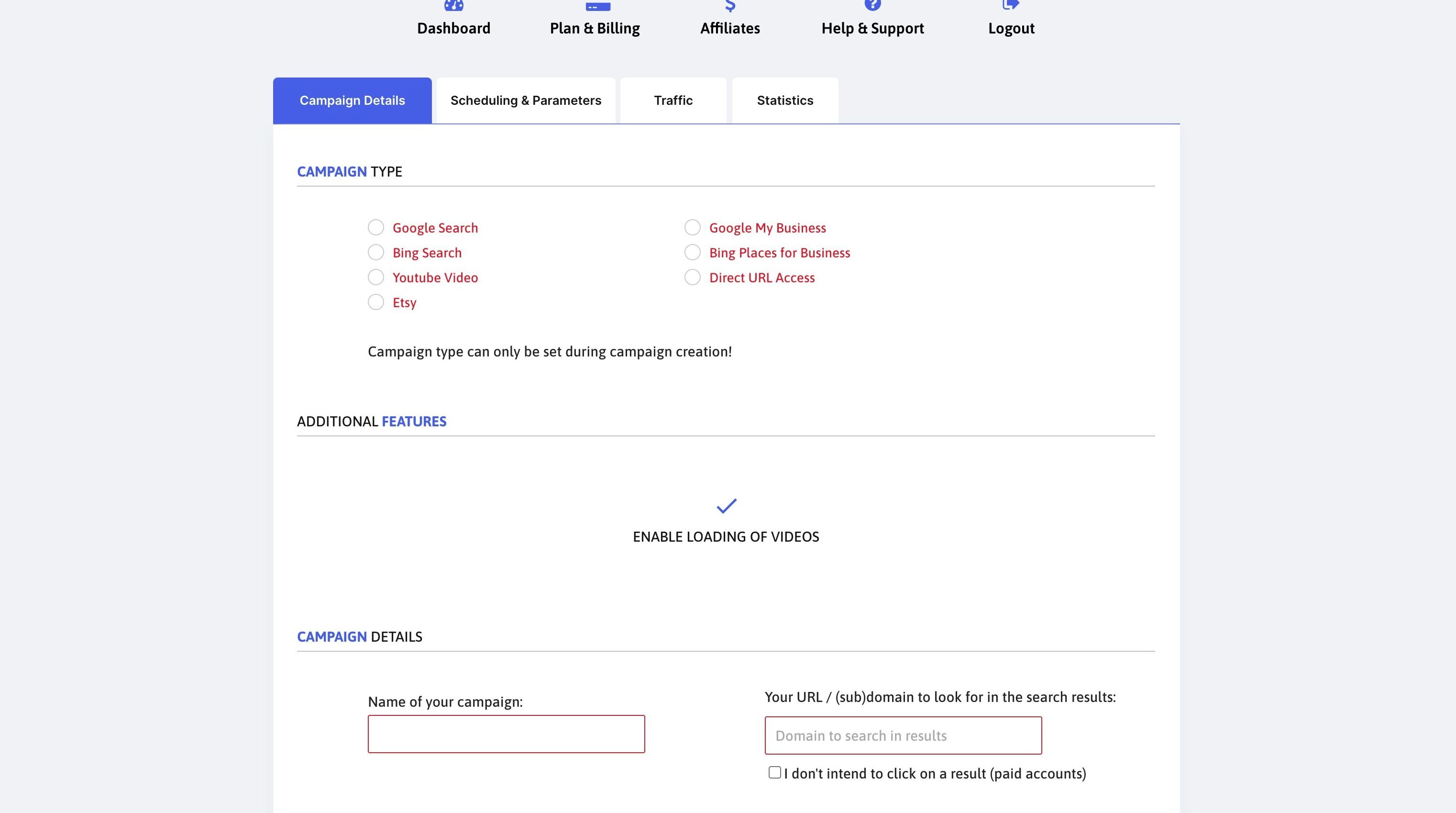Image resolution: width=1456 pixels, height=813 pixels.
Task: Select the Google Search radio button
Action: pyautogui.click(x=376, y=227)
